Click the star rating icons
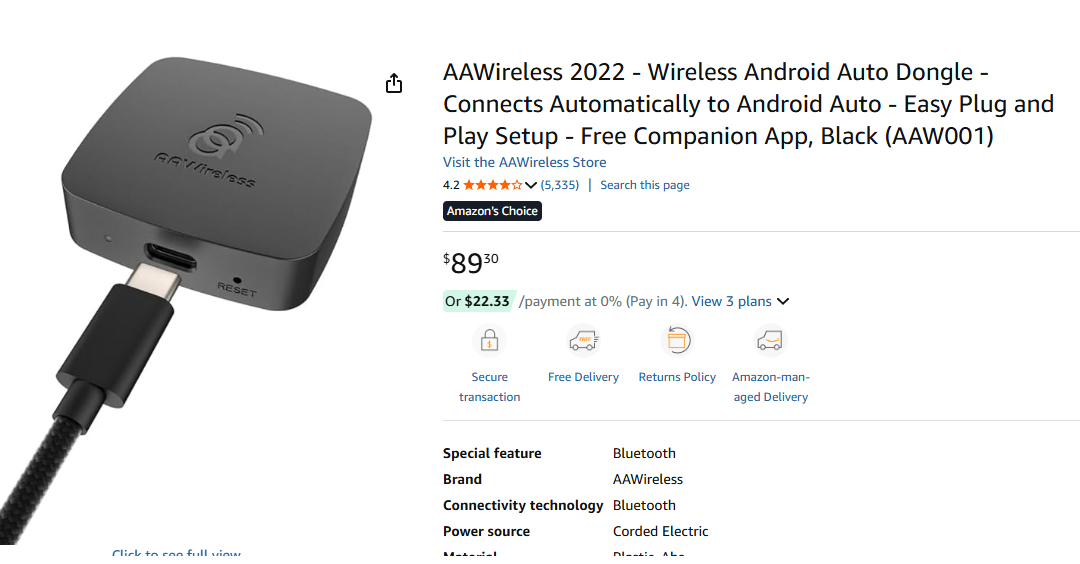 [x=492, y=185]
